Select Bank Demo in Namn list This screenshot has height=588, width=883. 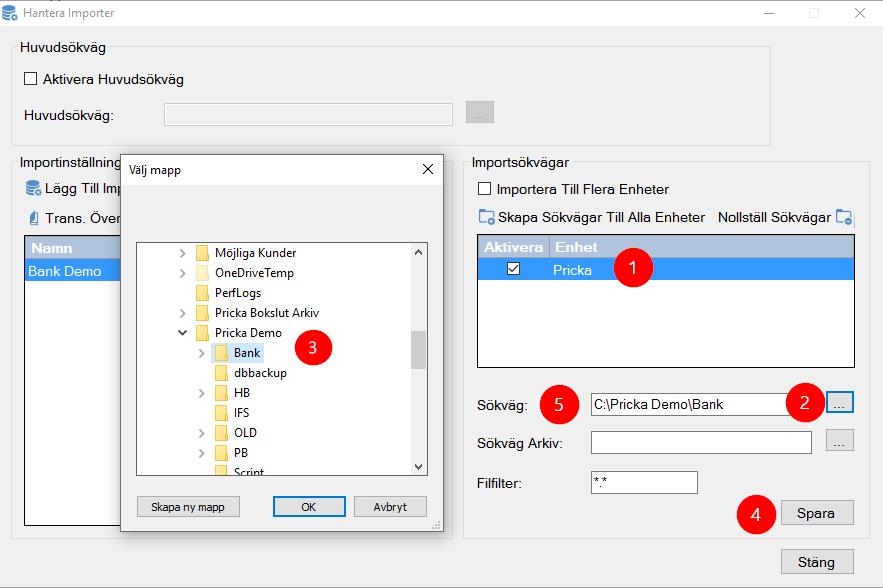(x=73, y=271)
